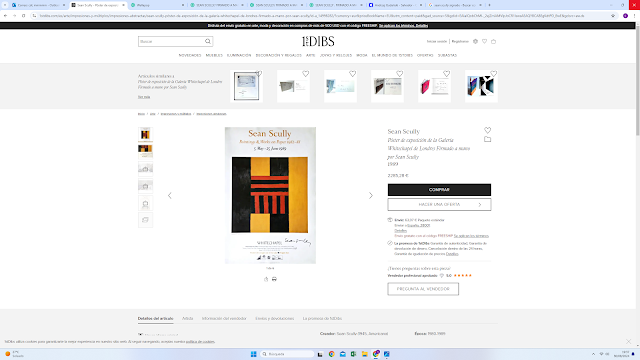
Task: Open the pink book similar item thumbnail
Action: pos(434,87)
